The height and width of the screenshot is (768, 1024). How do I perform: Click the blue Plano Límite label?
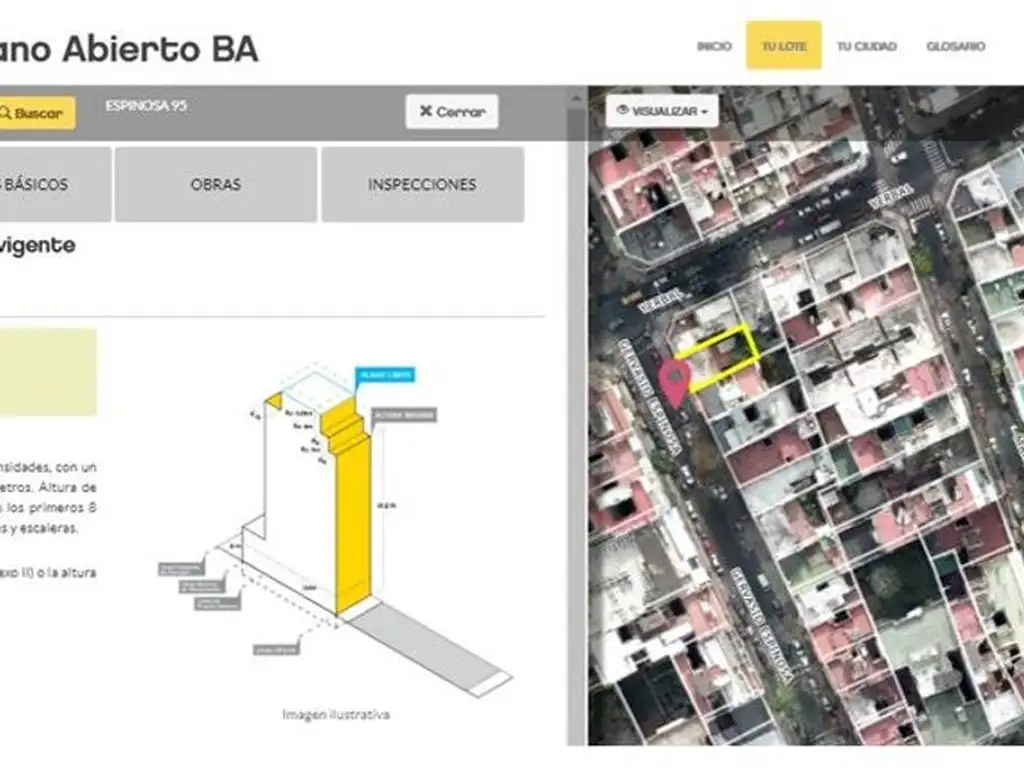click(384, 375)
